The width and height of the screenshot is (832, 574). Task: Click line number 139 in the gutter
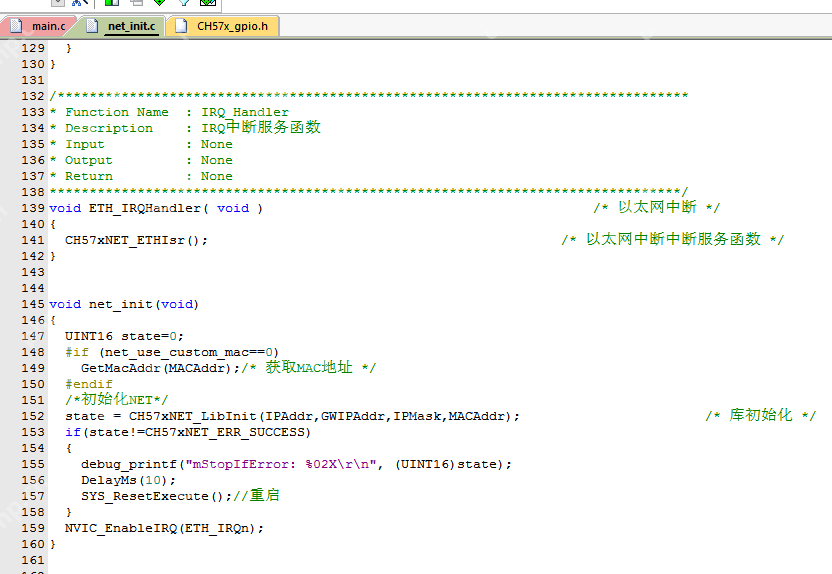coord(33,208)
